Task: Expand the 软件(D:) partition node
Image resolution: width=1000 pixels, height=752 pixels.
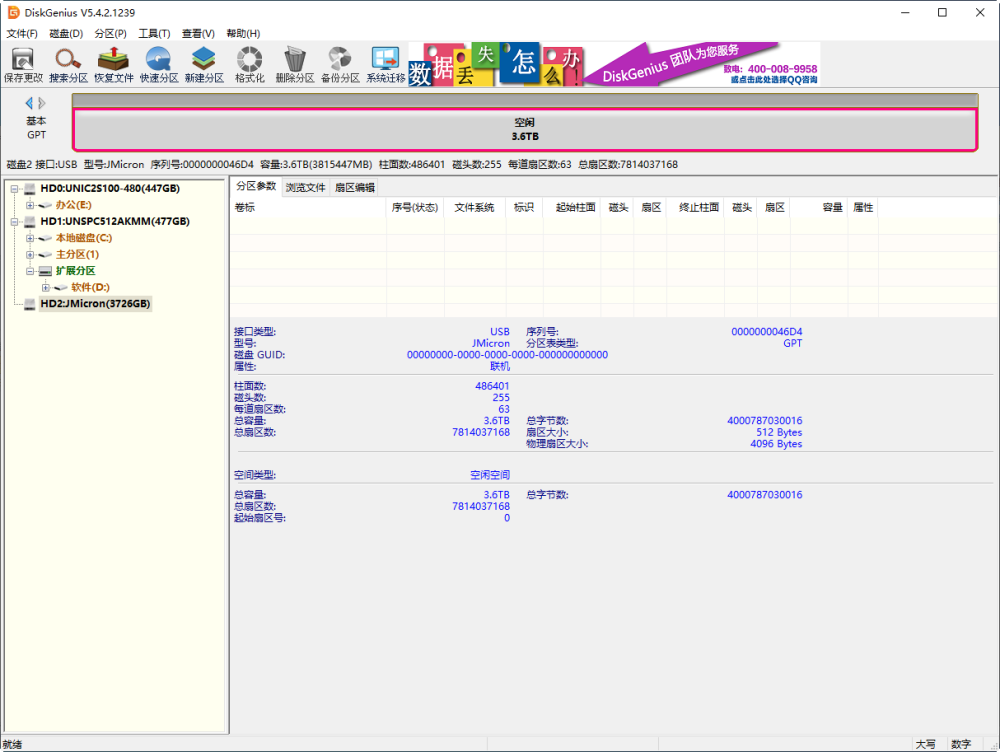Action: [x=45, y=287]
